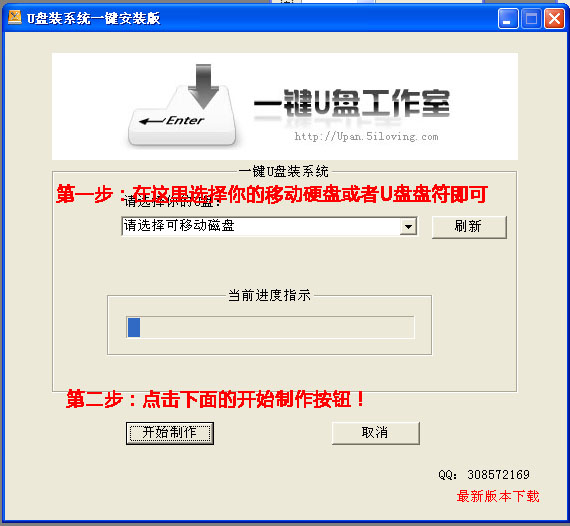The width and height of the screenshot is (570, 526).
Task: Click the down arrow icon in the banner
Action: click(203, 86)
